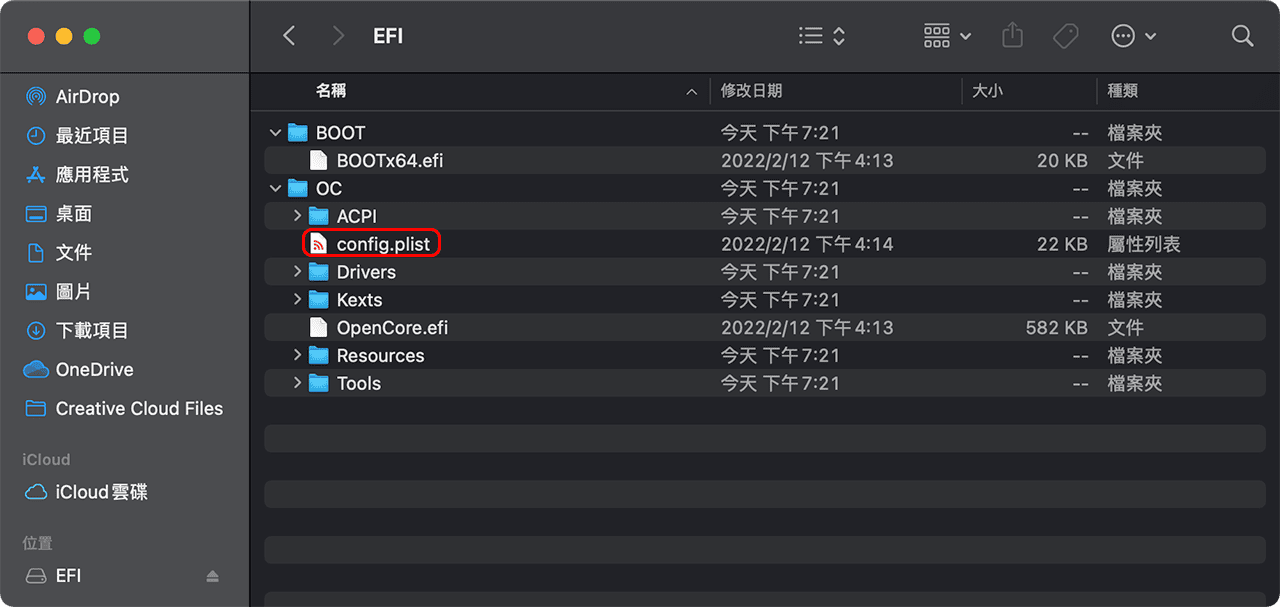Image resolution: width=1280 pixels, height=607 pixels.
Task: Start a search with the magnifier icon
Action: click(1242, 36)
